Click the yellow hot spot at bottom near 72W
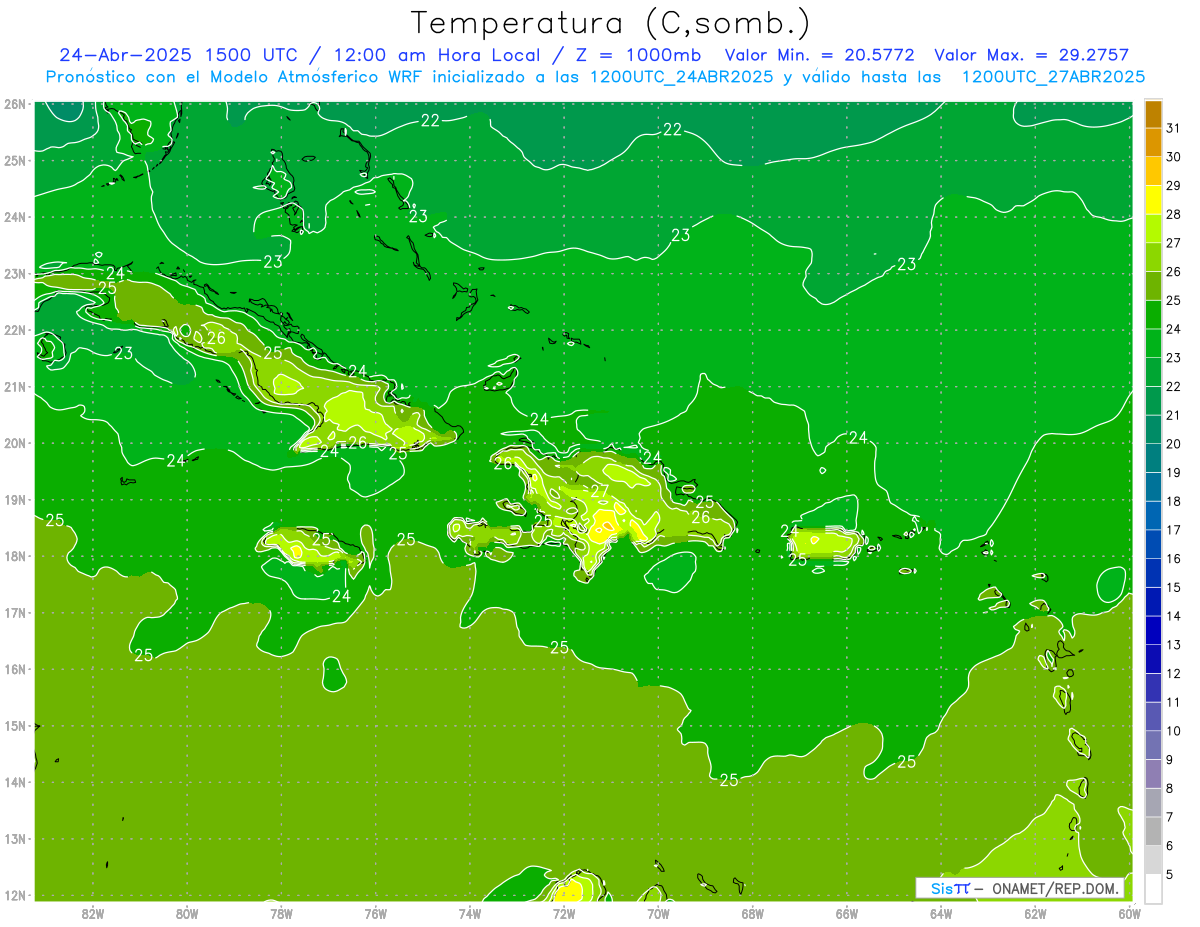 pos(568,889)
